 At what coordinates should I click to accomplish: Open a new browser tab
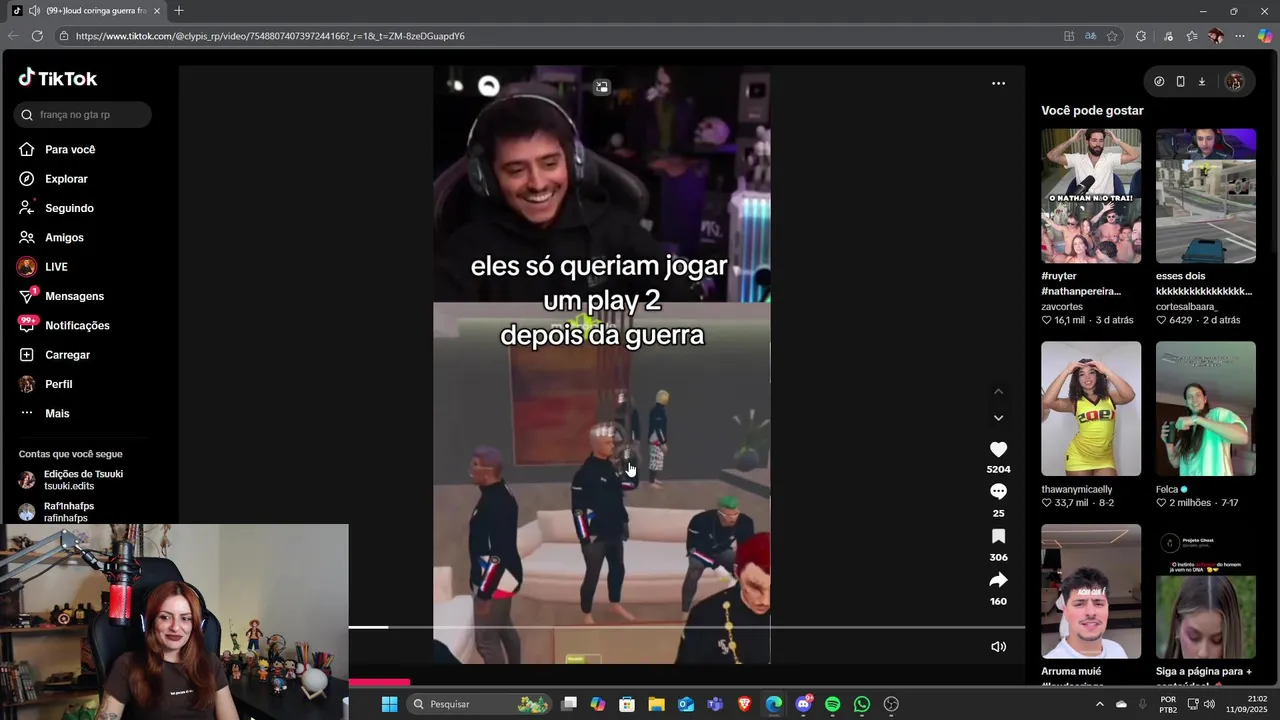[179, 11]
